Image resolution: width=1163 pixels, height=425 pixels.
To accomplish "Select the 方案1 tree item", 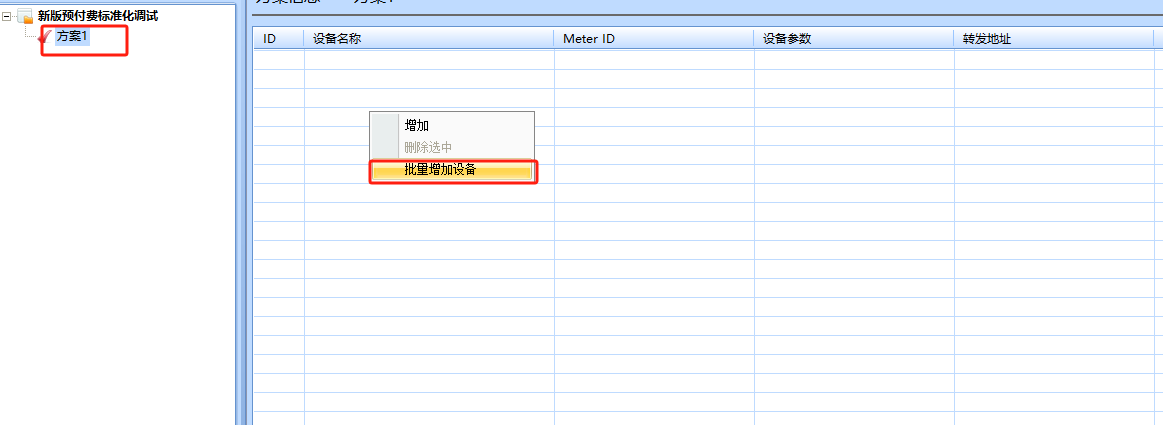I will (72, 36).
